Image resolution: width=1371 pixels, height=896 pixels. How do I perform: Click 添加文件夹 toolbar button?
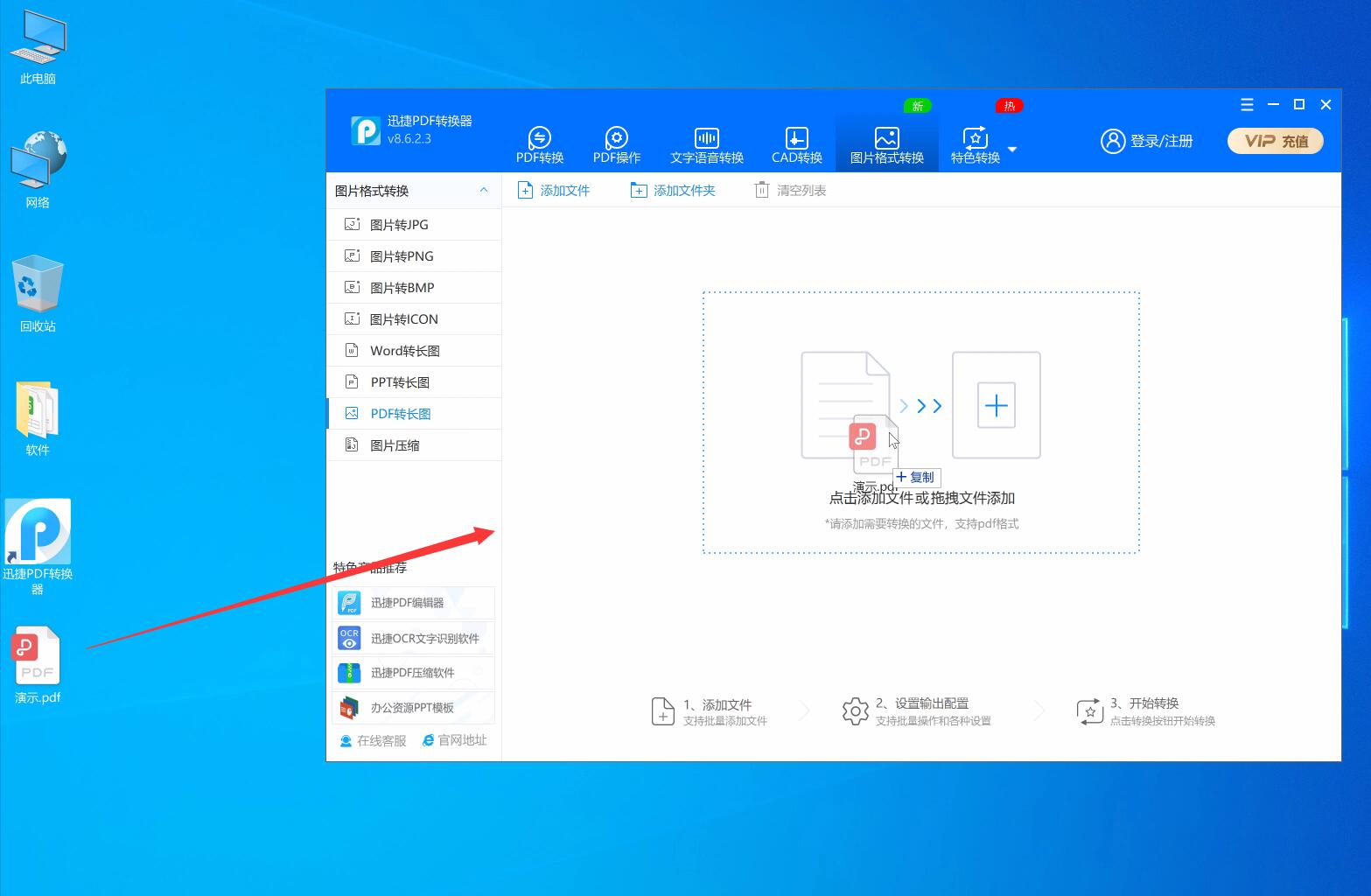click(x=673, y=190)
